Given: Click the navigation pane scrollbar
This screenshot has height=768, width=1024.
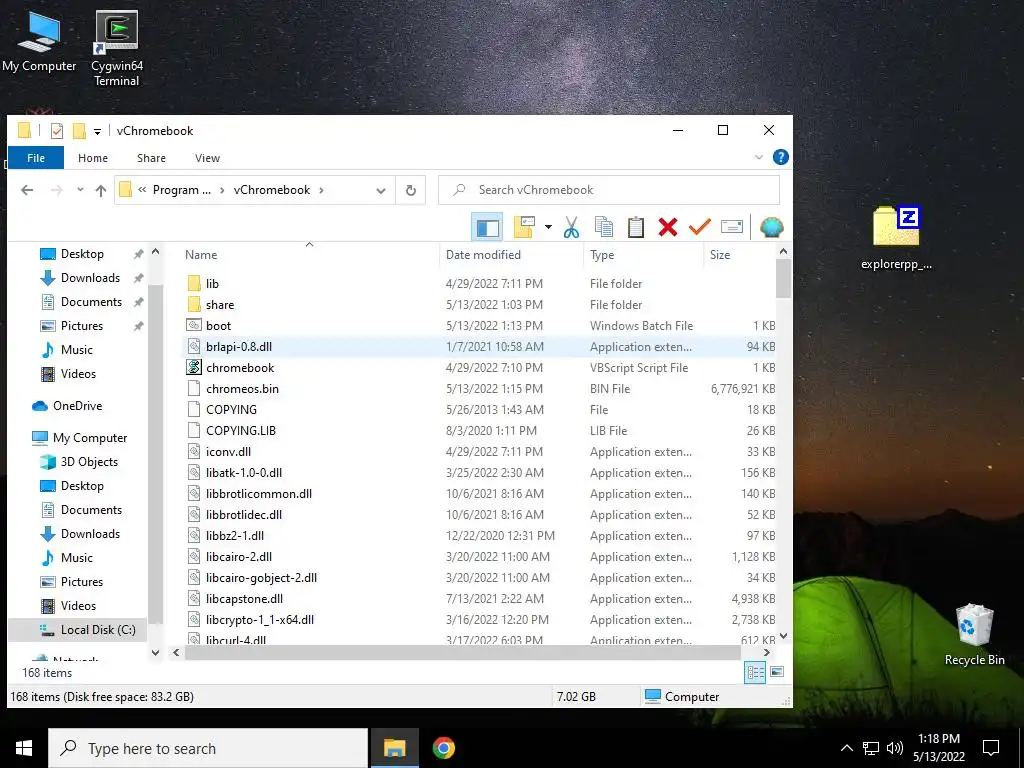Looking at the screenshot, I should point(155,455).
